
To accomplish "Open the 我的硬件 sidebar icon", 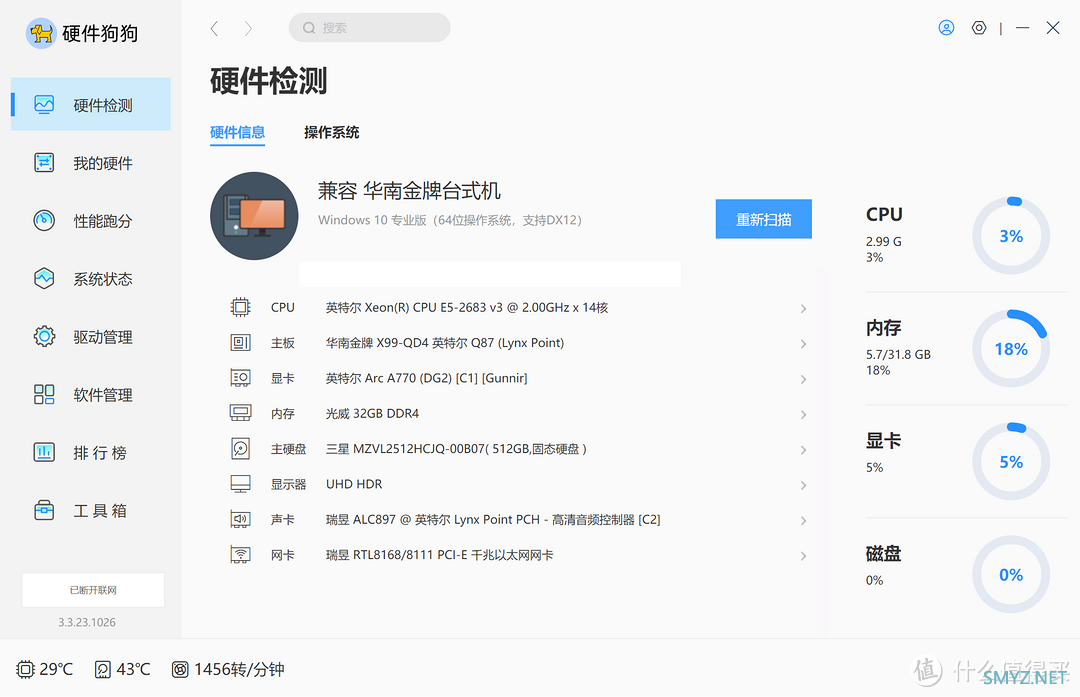I will point(44,163).
